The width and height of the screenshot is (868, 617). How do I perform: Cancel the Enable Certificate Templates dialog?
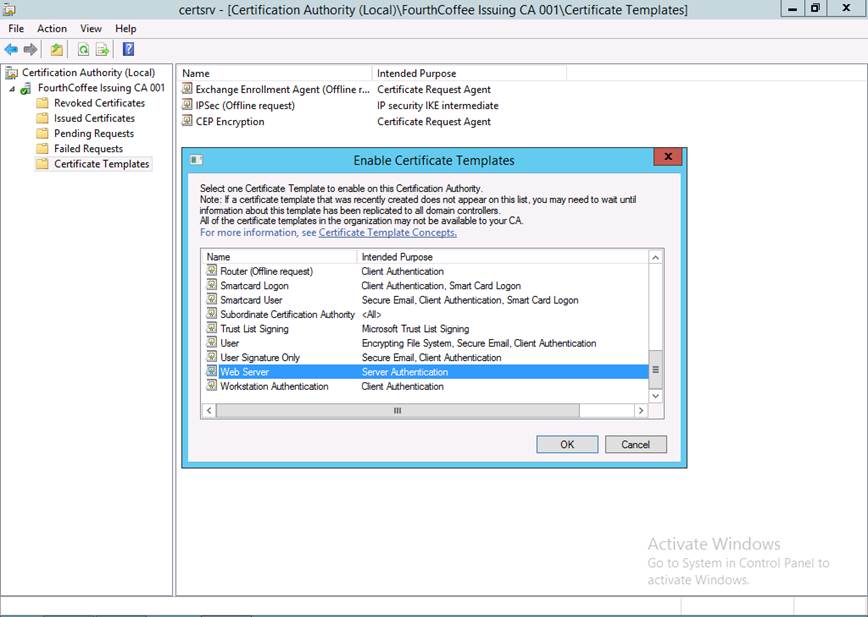635,444
